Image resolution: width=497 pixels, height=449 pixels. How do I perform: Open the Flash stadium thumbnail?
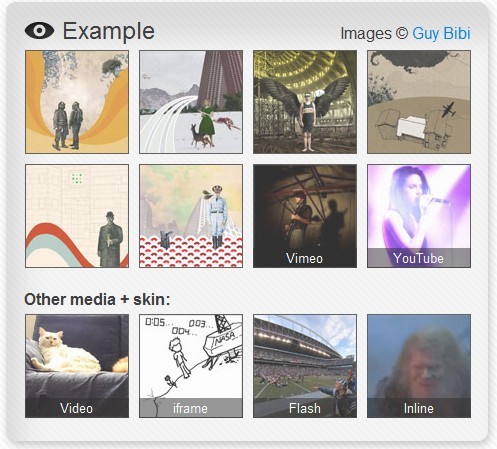click(305, 366)
